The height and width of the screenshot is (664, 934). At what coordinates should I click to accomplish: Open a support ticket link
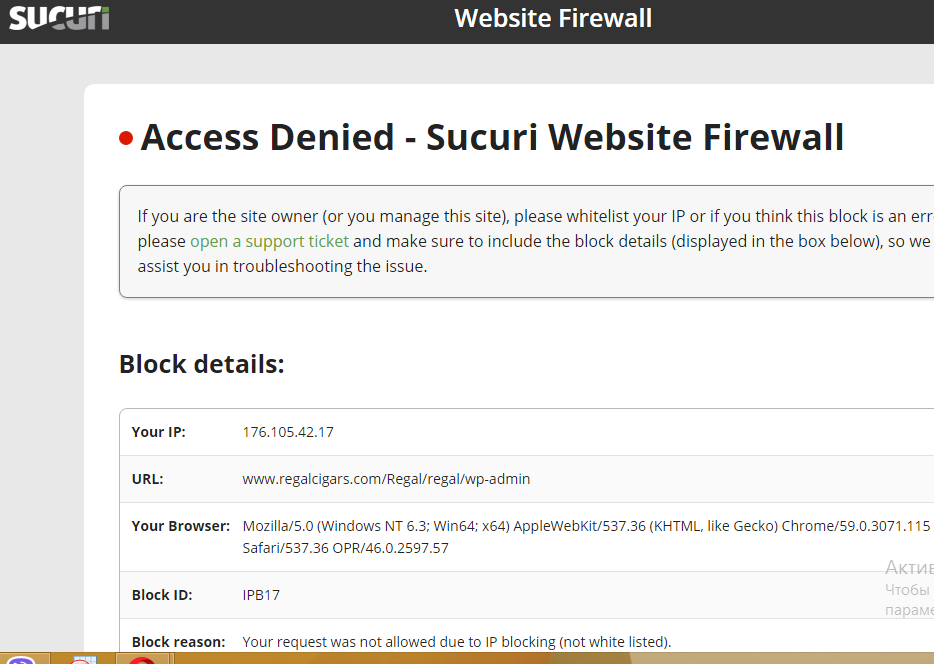tap(269, 241)
